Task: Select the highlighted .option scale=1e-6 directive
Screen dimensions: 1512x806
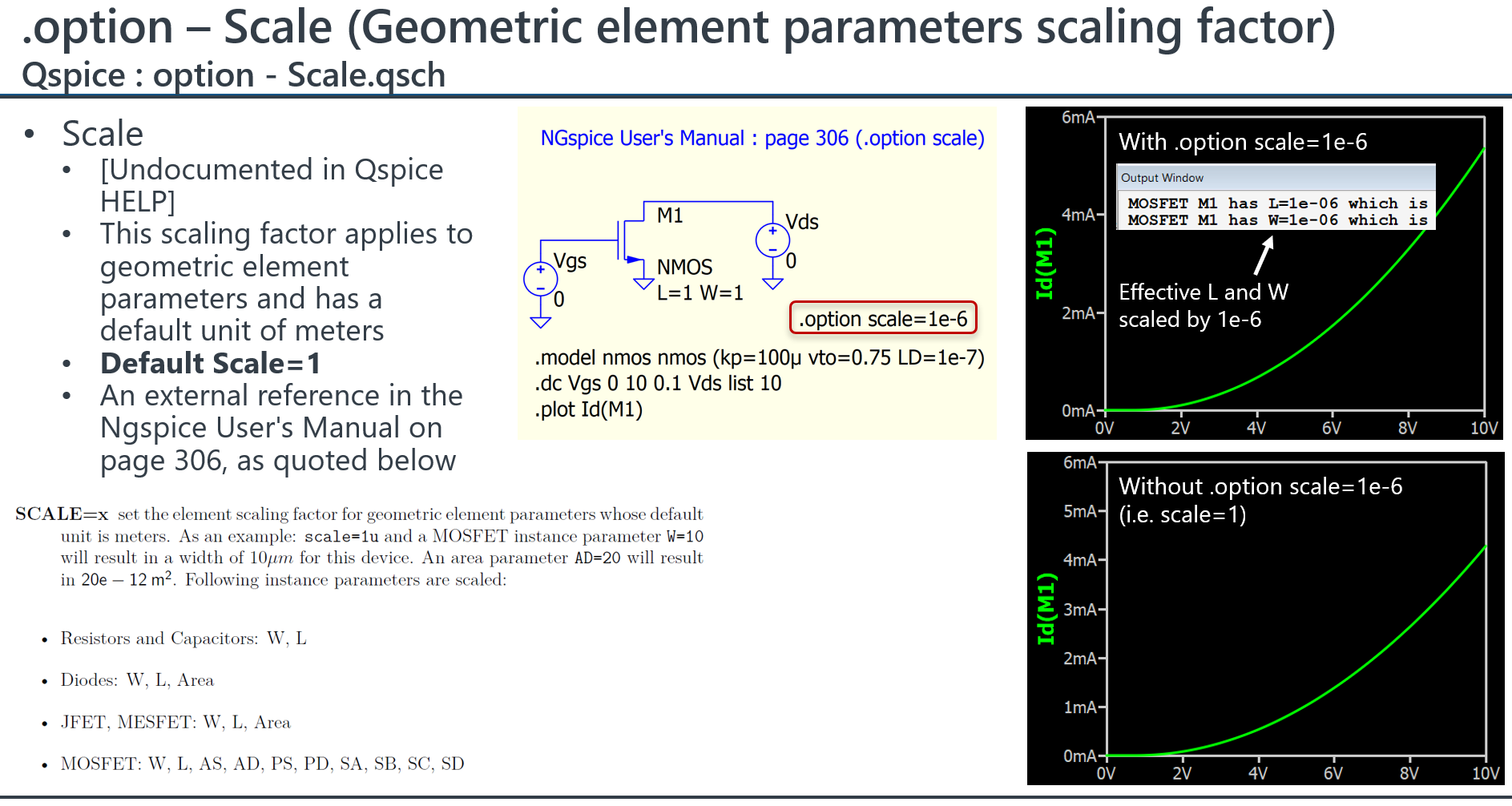Action: coord(883,318)
